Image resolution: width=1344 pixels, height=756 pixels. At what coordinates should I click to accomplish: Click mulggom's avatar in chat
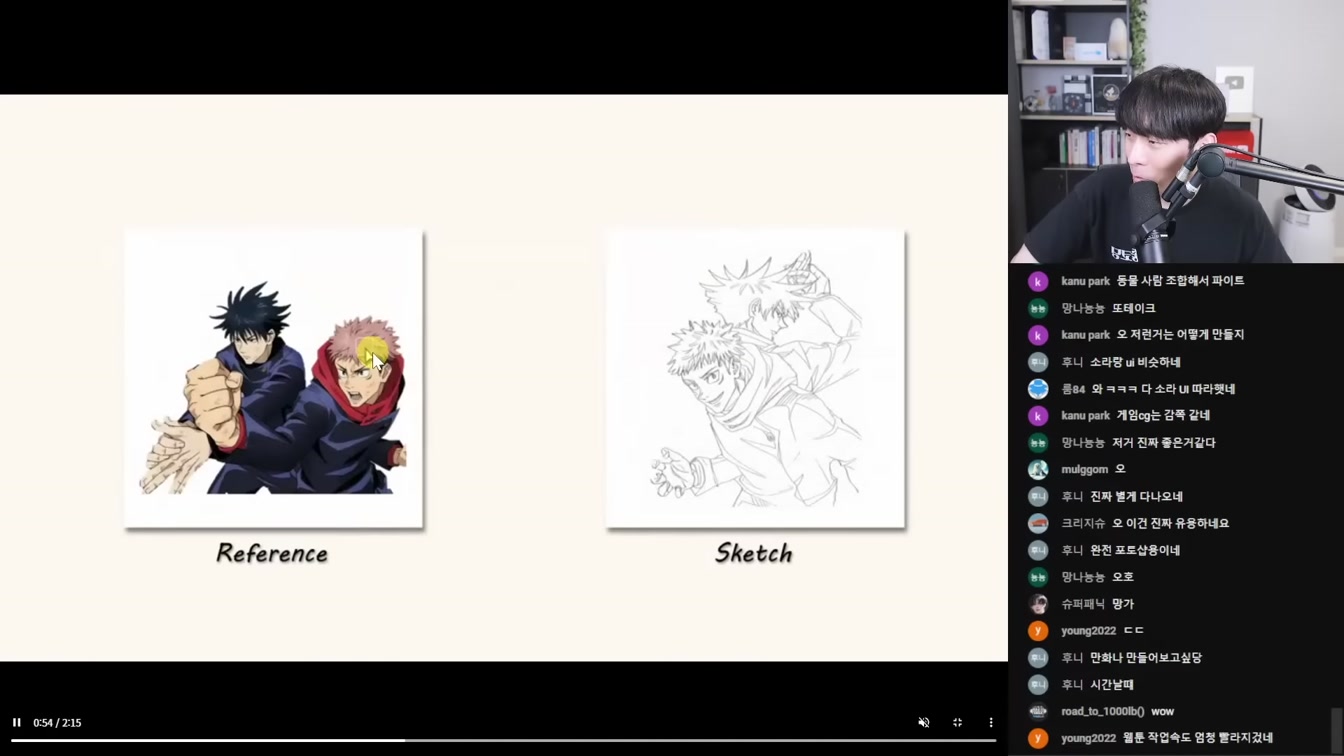pyautogui.click(x=1038, y=469)
